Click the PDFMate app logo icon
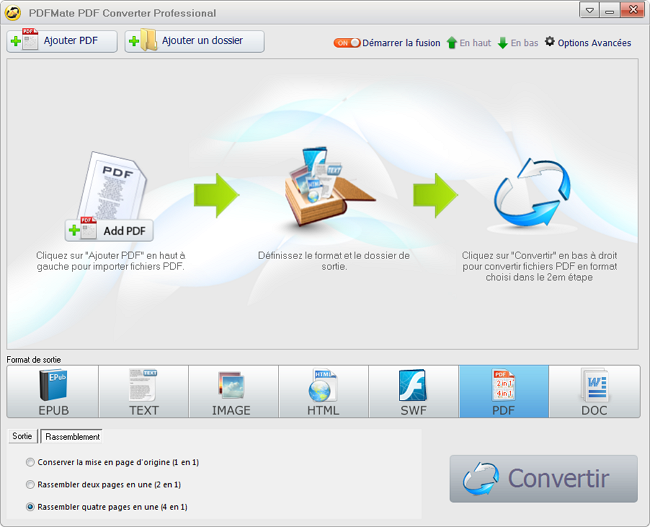This screenshot has width=650, height=527. click(13, 12)
